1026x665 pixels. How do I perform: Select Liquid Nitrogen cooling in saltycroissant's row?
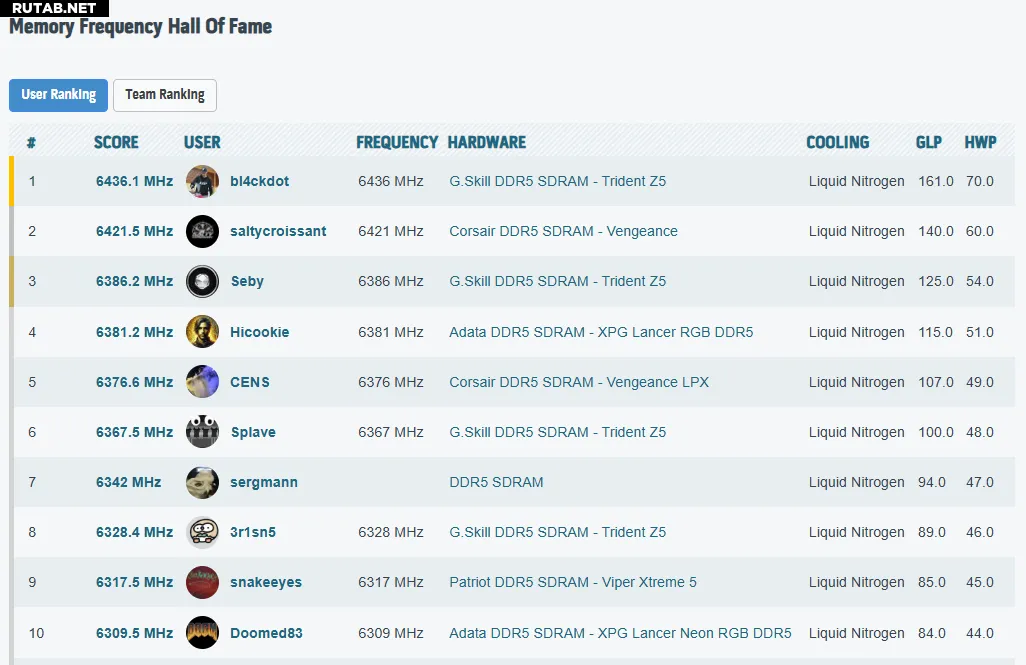point(857,231)
